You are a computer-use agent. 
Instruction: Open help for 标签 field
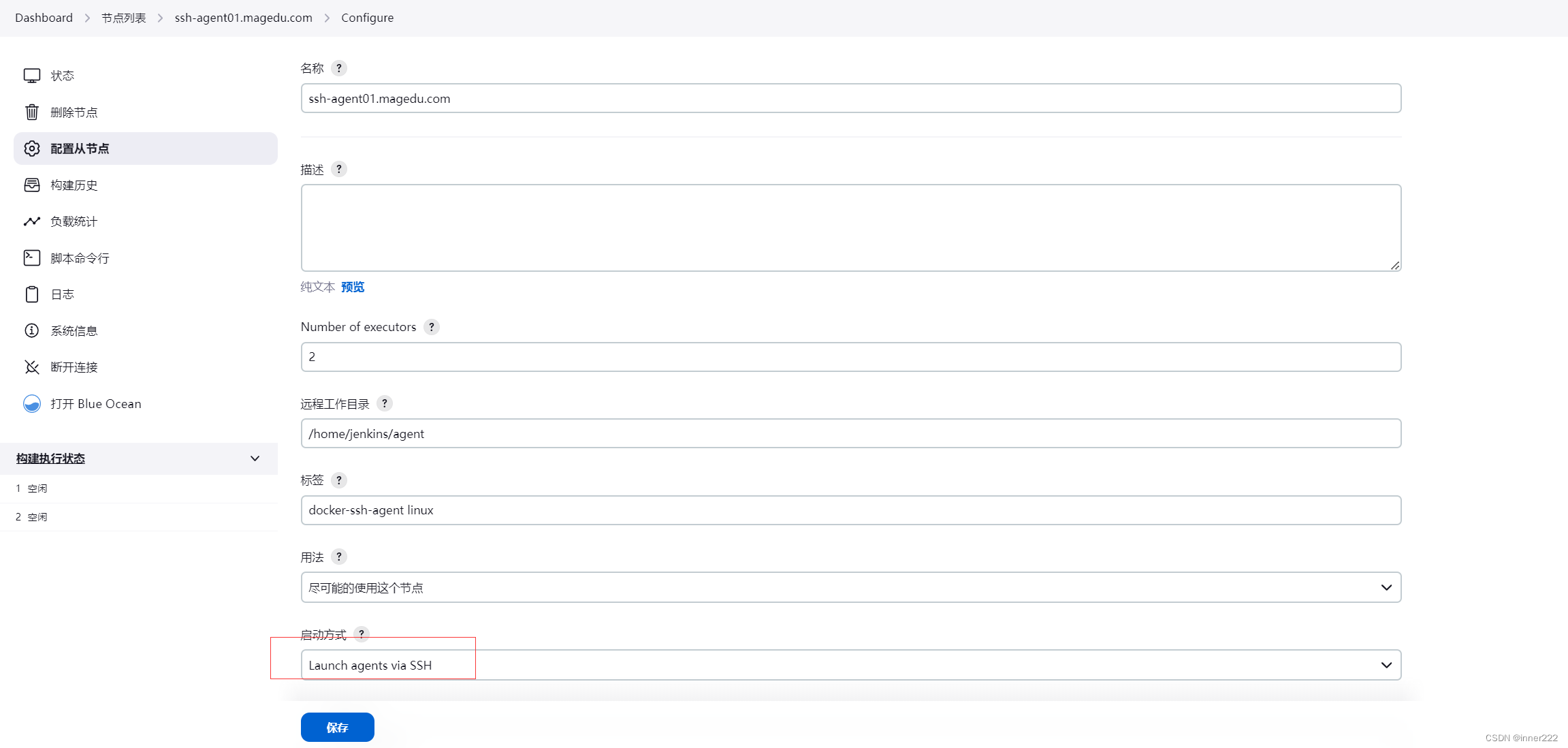338,480
